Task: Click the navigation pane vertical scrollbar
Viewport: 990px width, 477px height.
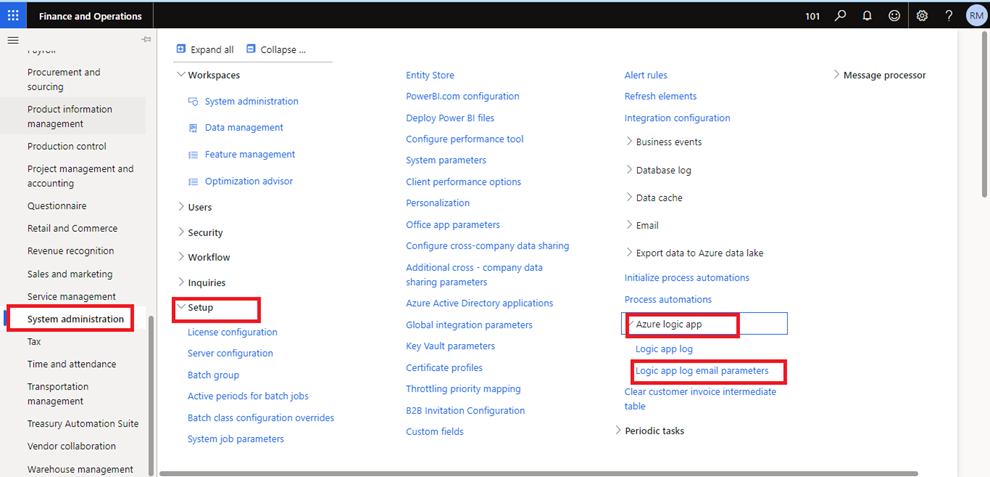Action: 150,394
